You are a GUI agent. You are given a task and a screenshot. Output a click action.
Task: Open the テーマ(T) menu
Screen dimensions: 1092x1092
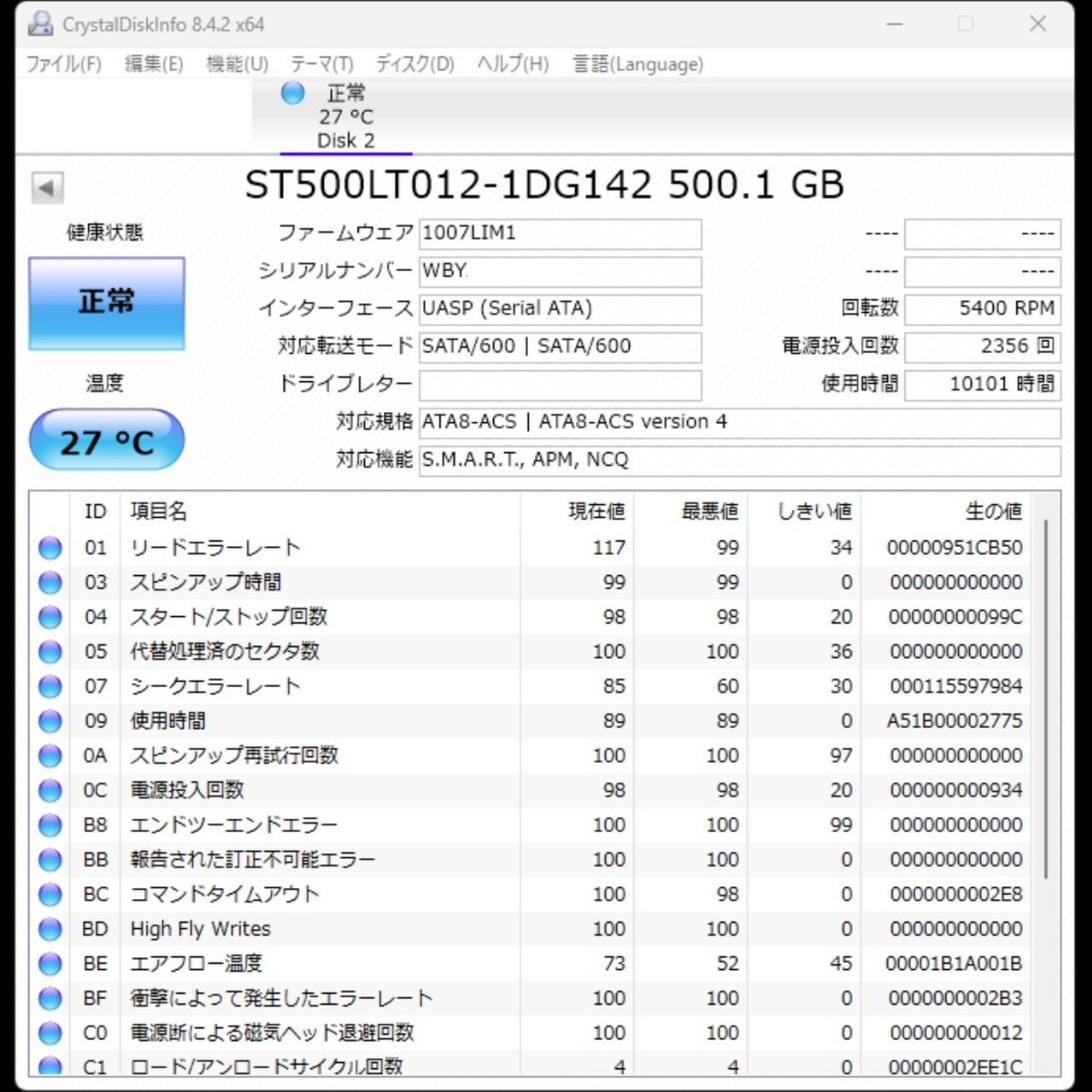[x=322, y=64]
